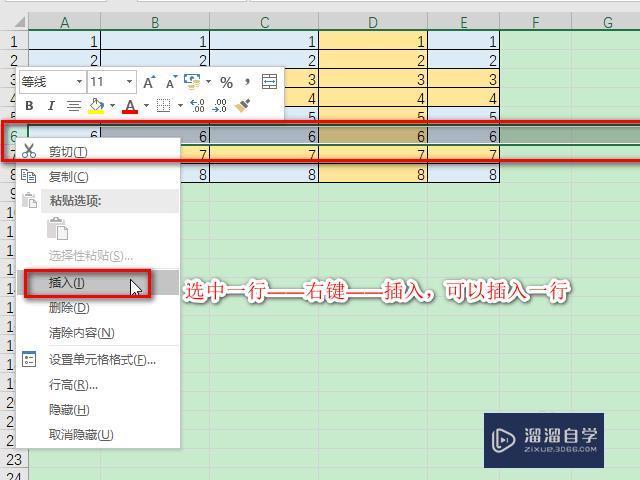Click the increase font size icon

click(x=149, y=82)
